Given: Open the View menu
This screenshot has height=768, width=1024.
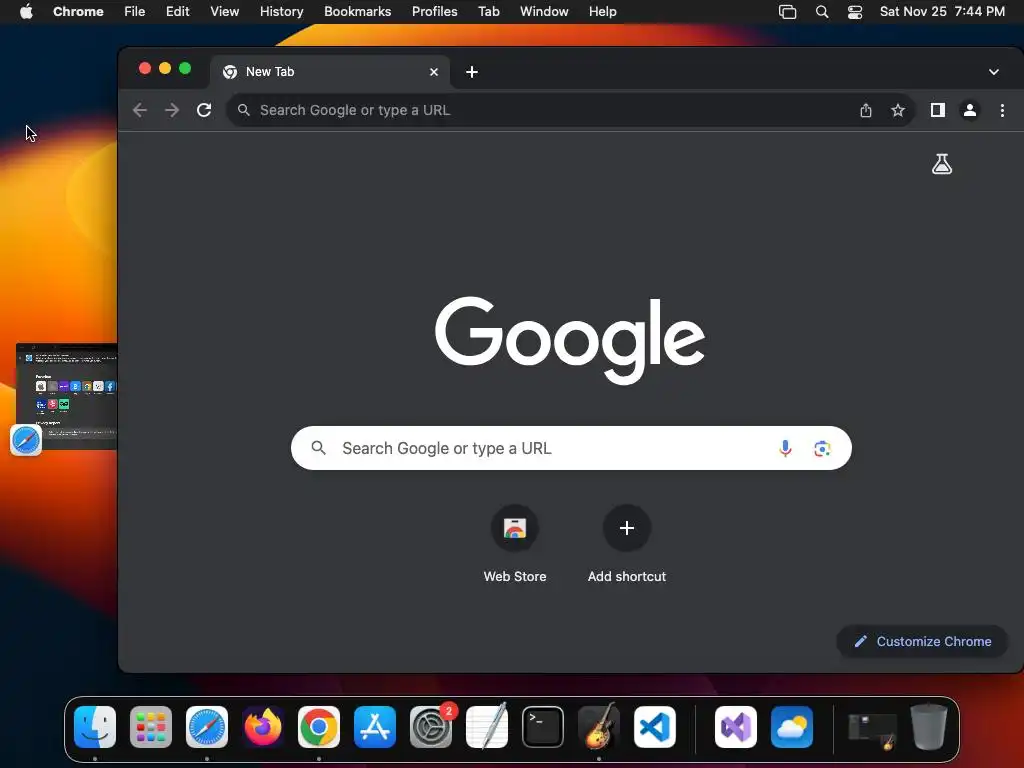Looking at the screenshot, I should coord(224,11).
